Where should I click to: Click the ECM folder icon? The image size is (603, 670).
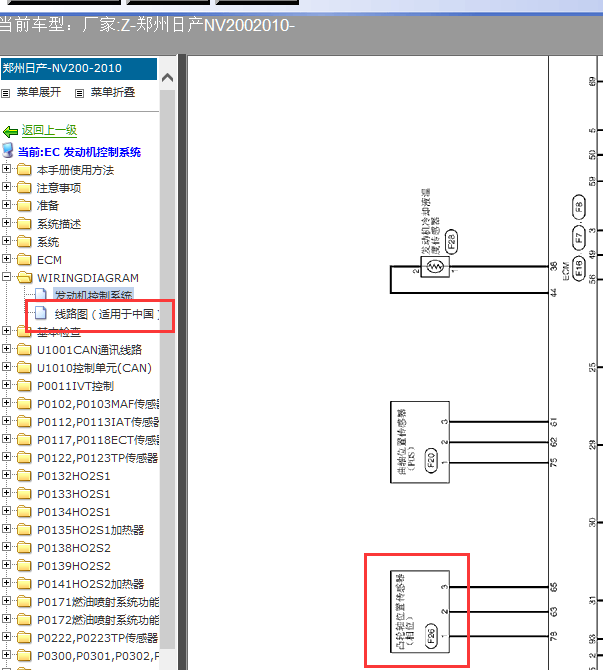click(24, 259)
